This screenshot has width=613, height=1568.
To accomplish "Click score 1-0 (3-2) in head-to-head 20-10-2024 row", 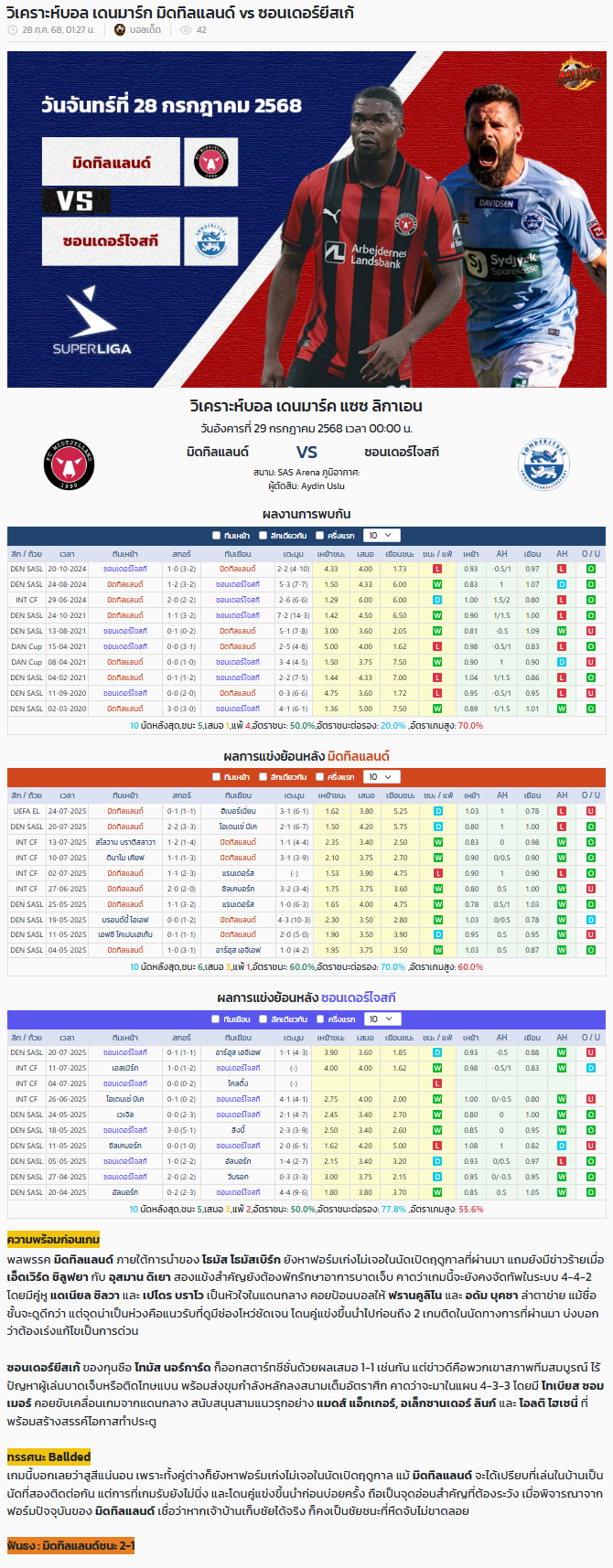I will (x=181, y=569).
